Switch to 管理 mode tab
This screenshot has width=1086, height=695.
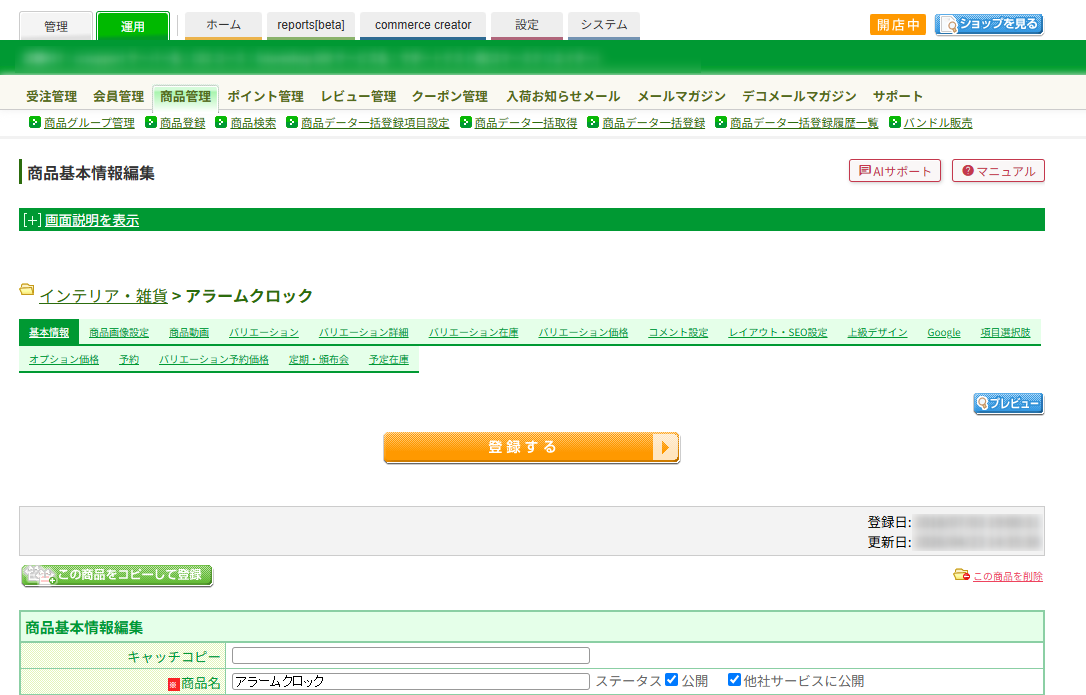point(56,26)
